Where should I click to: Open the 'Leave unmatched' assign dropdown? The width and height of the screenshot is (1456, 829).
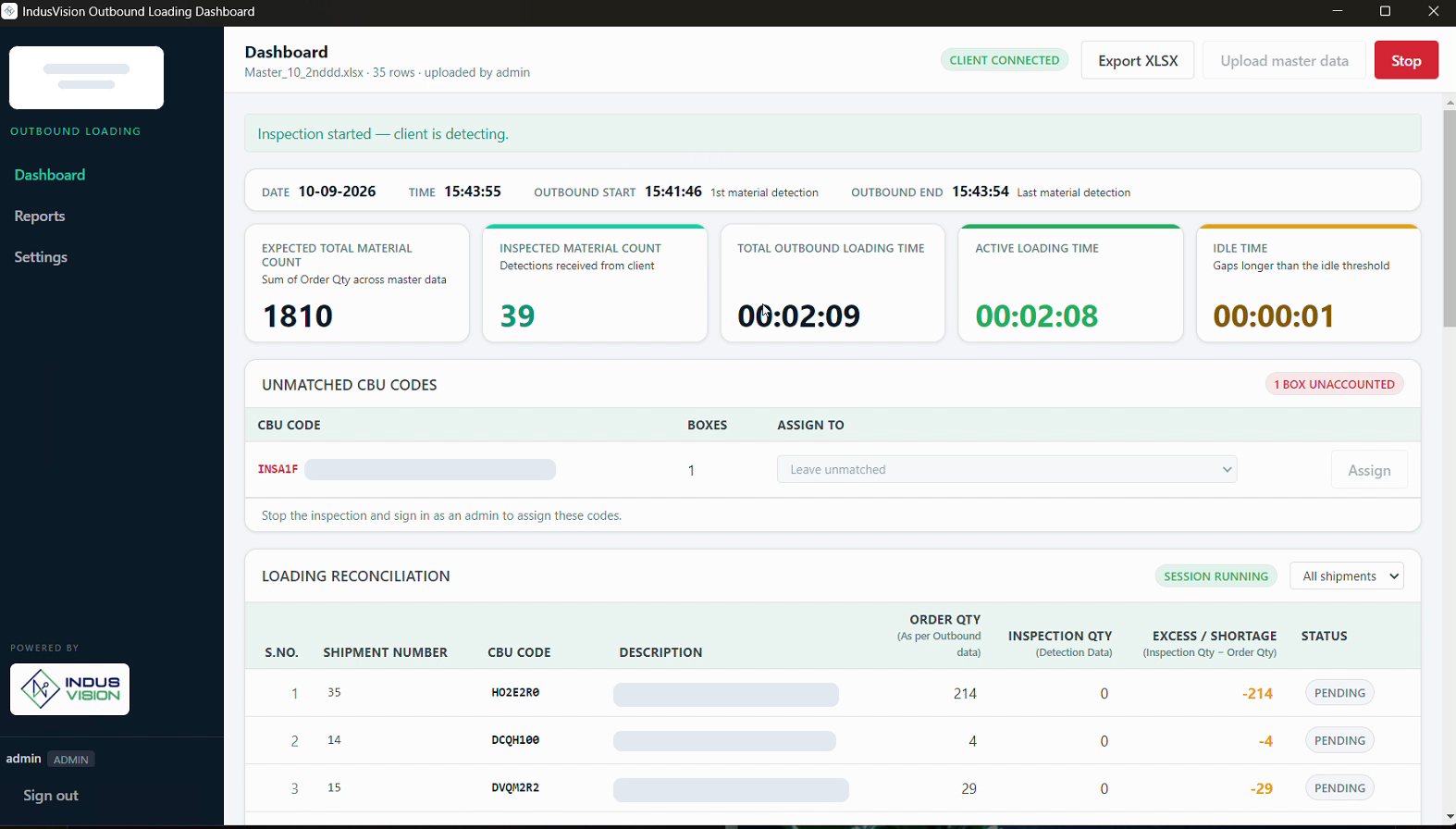[x=1006, y=469]
